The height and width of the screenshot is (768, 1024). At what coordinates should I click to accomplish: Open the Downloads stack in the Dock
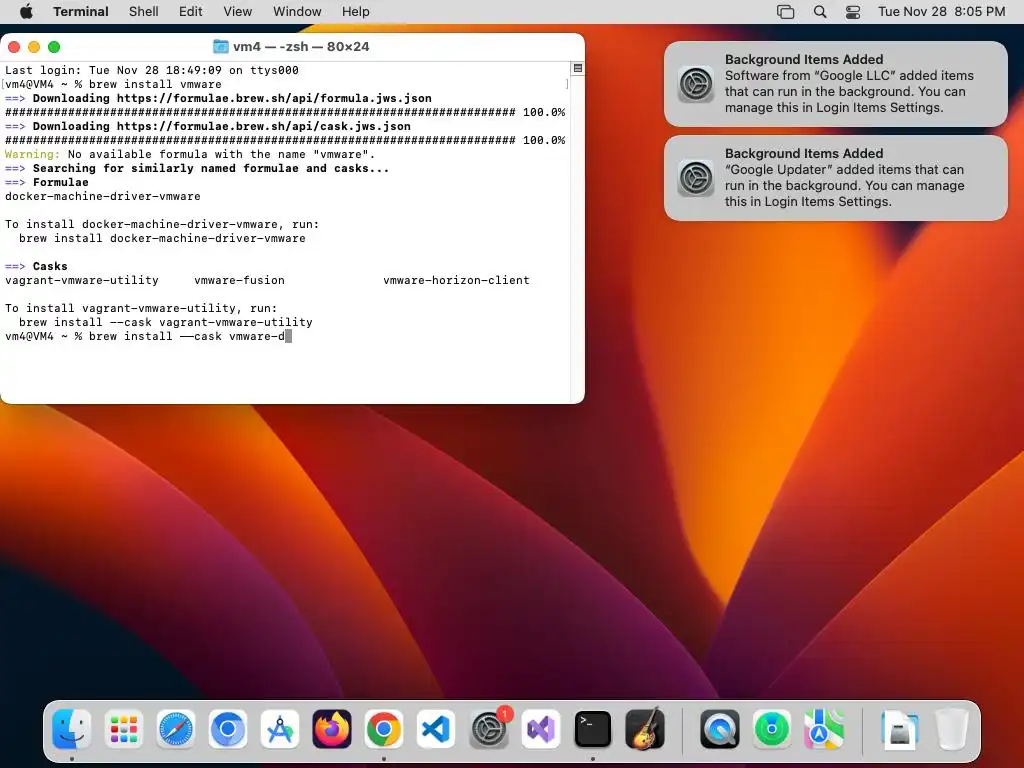pyautogui.click(x=899, y=729)
